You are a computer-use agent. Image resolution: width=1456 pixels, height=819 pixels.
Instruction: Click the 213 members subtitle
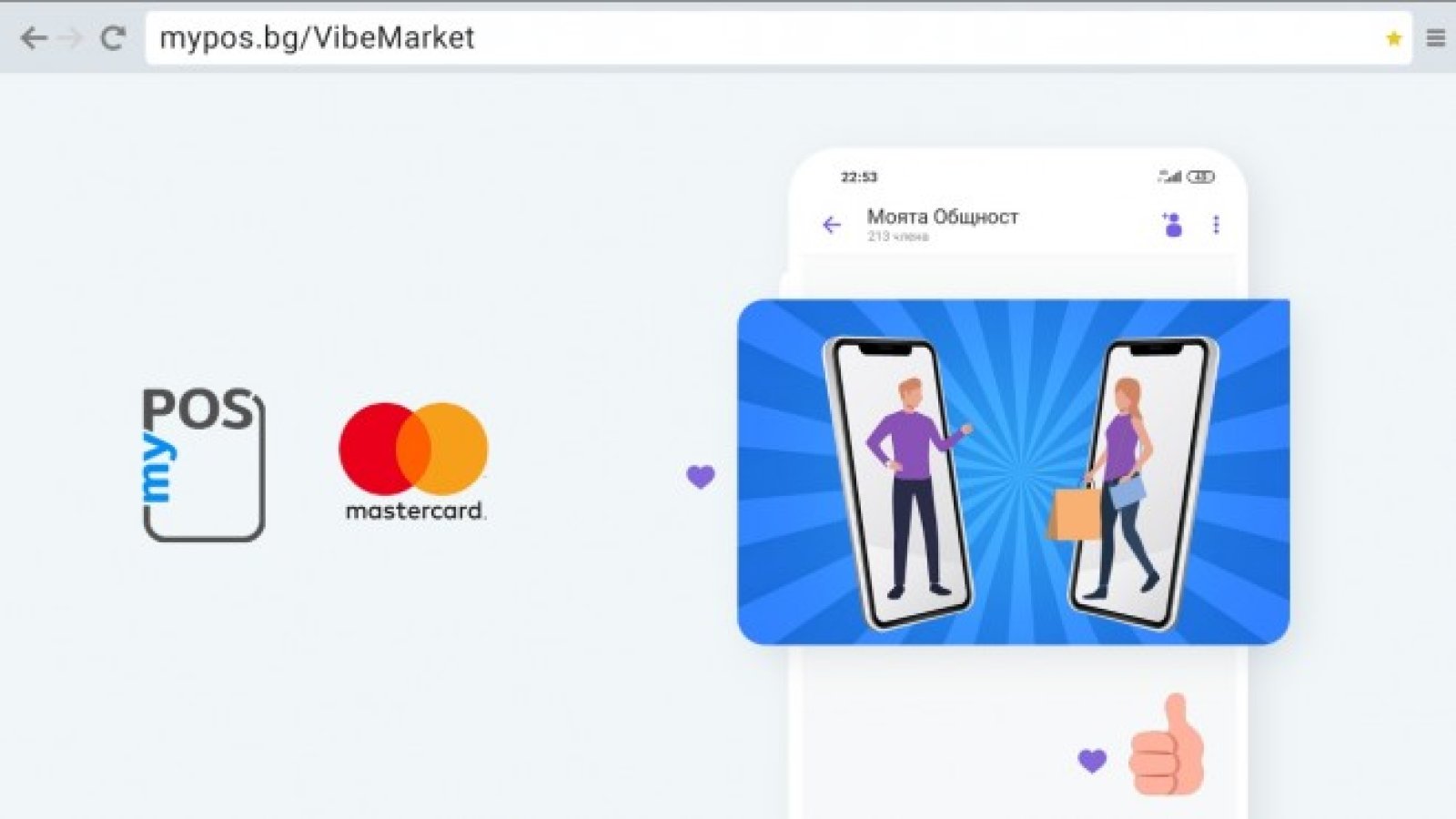(x=897, y=237)
